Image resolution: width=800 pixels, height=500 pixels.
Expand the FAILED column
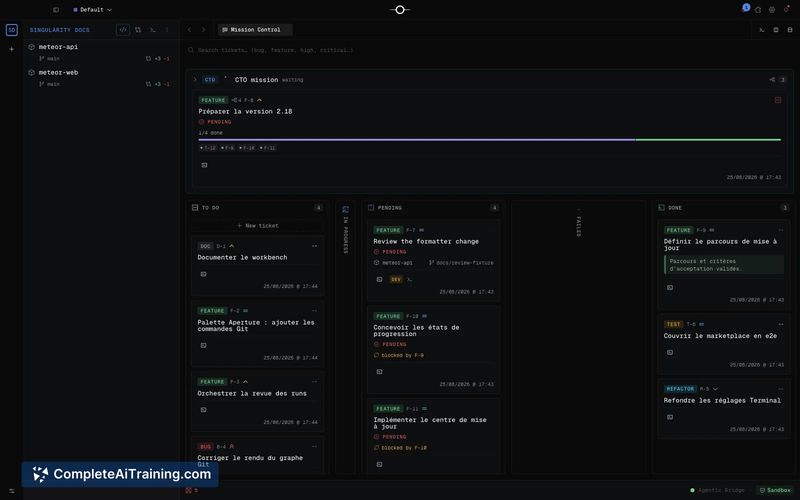coord(578,223)
